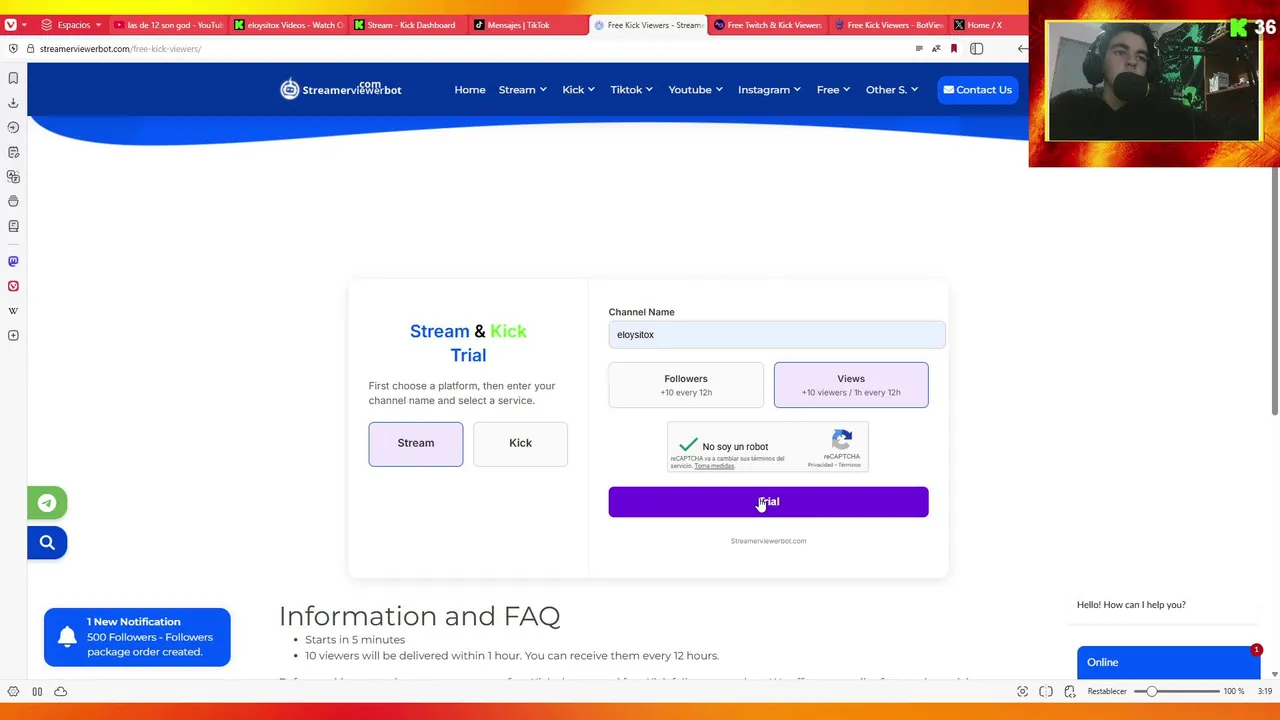Click the sync cloud icon in status bar
The height and width of the screenshot is (720, 1280).
coord(61,692)
